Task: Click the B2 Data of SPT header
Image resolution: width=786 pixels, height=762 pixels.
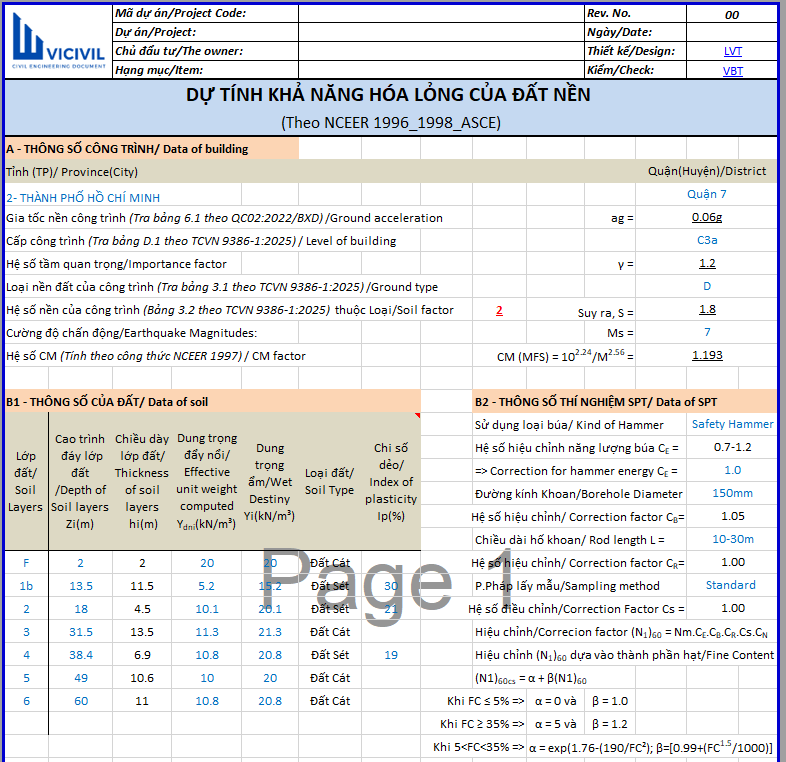Action: [x=625, y=402]
